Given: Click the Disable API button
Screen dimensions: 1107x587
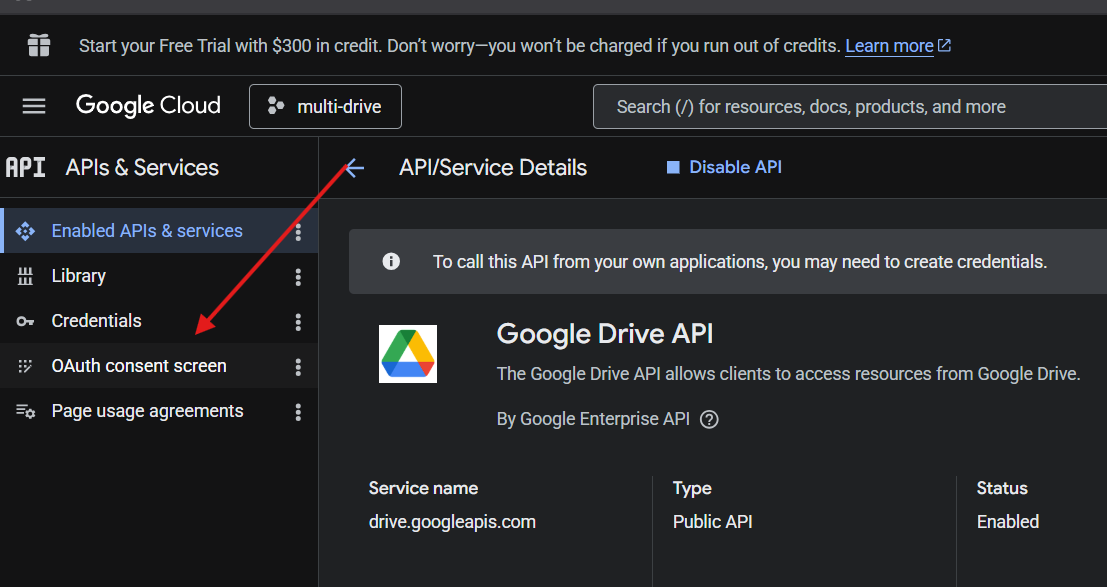Looking at the screenshot, I should coord(724,167).
